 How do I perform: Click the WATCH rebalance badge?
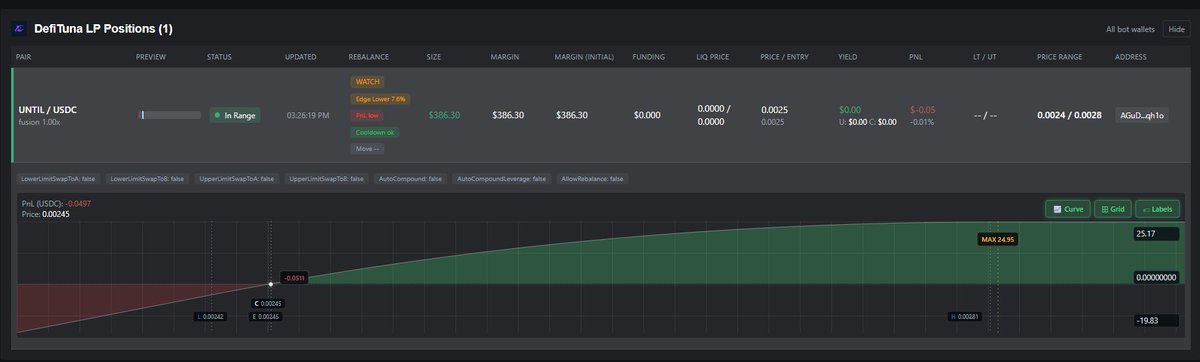(368, 82)
